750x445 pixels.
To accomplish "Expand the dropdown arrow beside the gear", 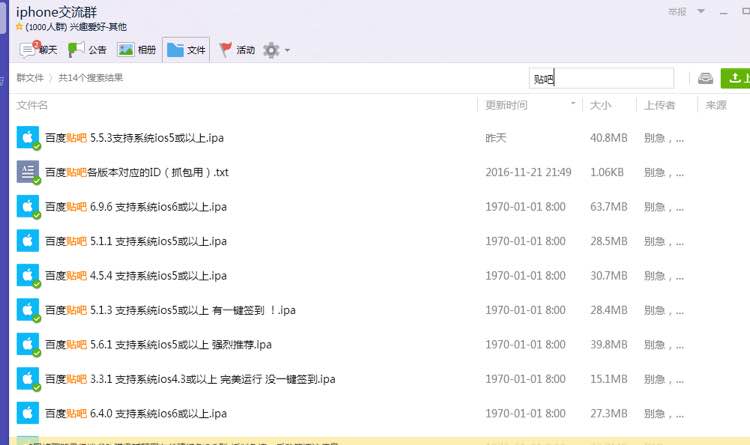I will point(287,50).
